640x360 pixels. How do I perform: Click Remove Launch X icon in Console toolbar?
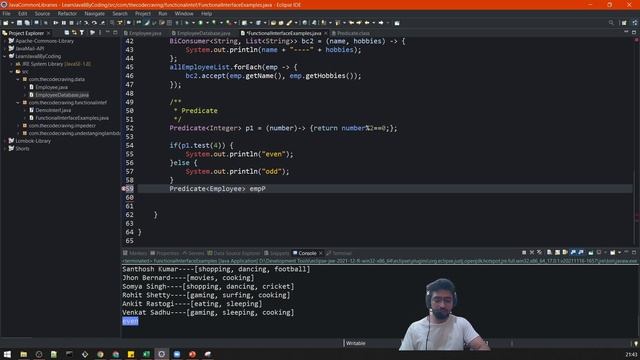point(532,253)
